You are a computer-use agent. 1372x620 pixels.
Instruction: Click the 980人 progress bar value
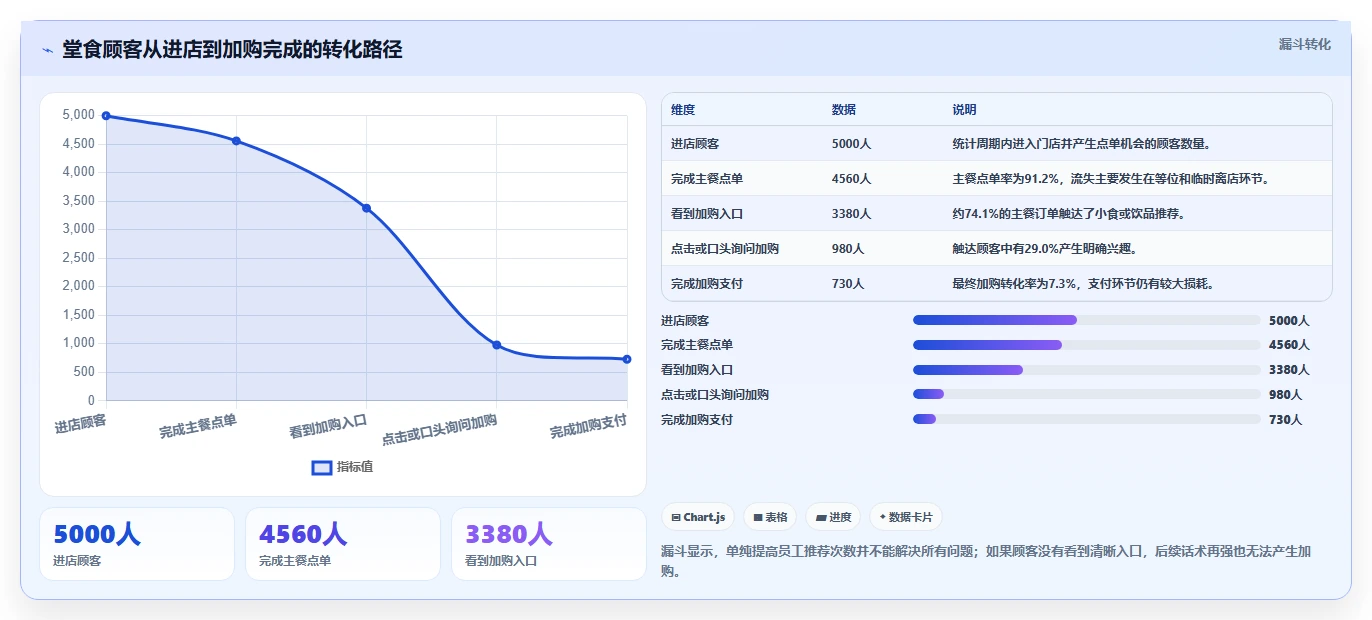(1285, 395)
